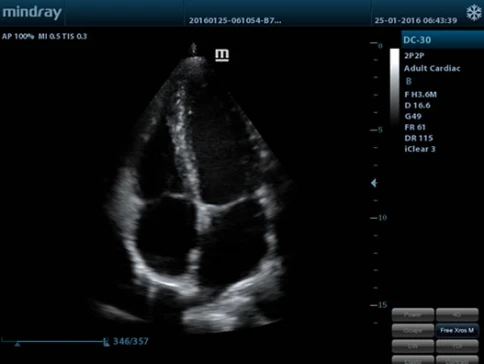Click the snowflake freeze icon
The image size is (484, 364).
(474, 13)
